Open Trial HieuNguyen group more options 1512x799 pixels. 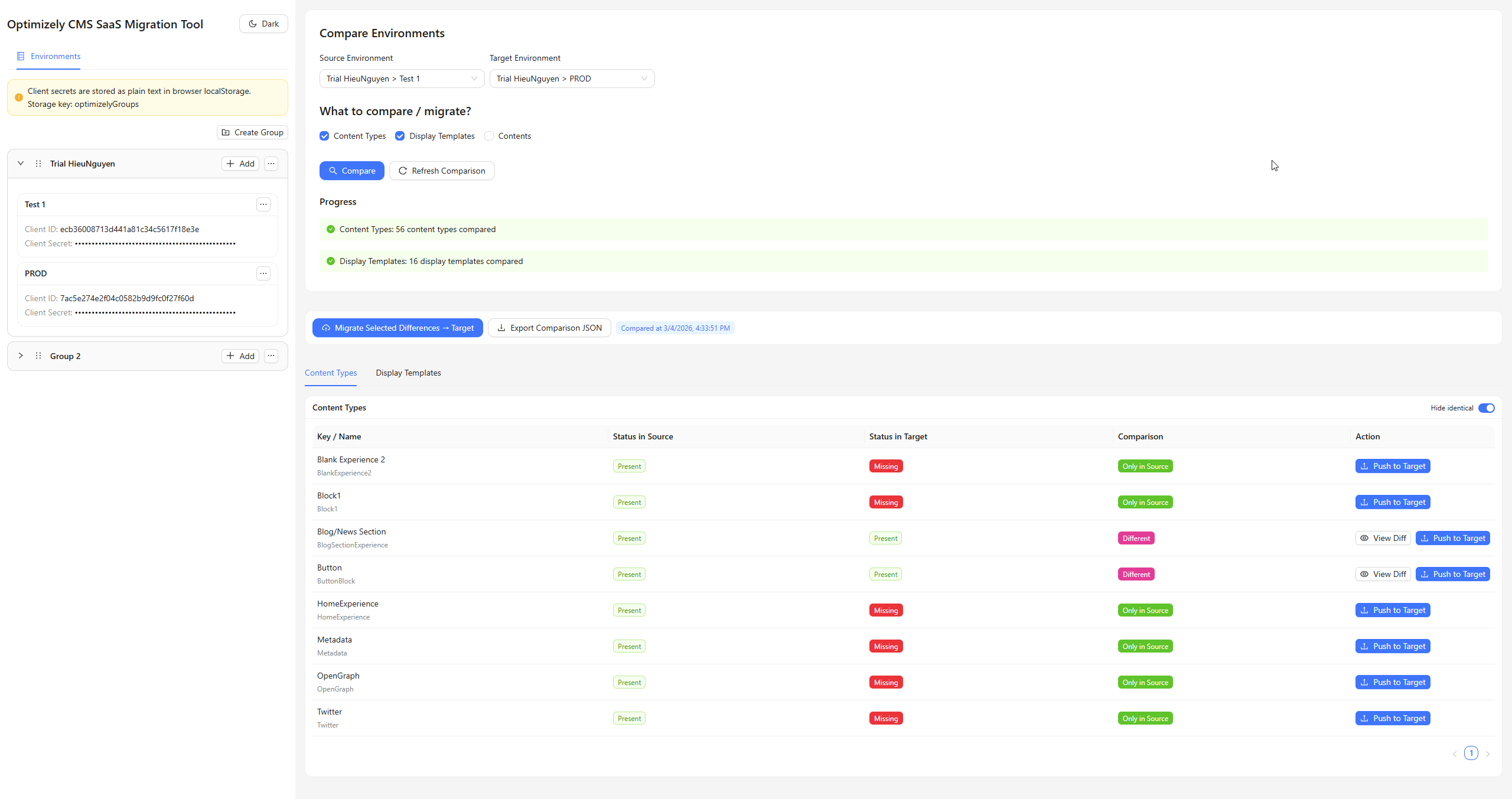(271, 164)
